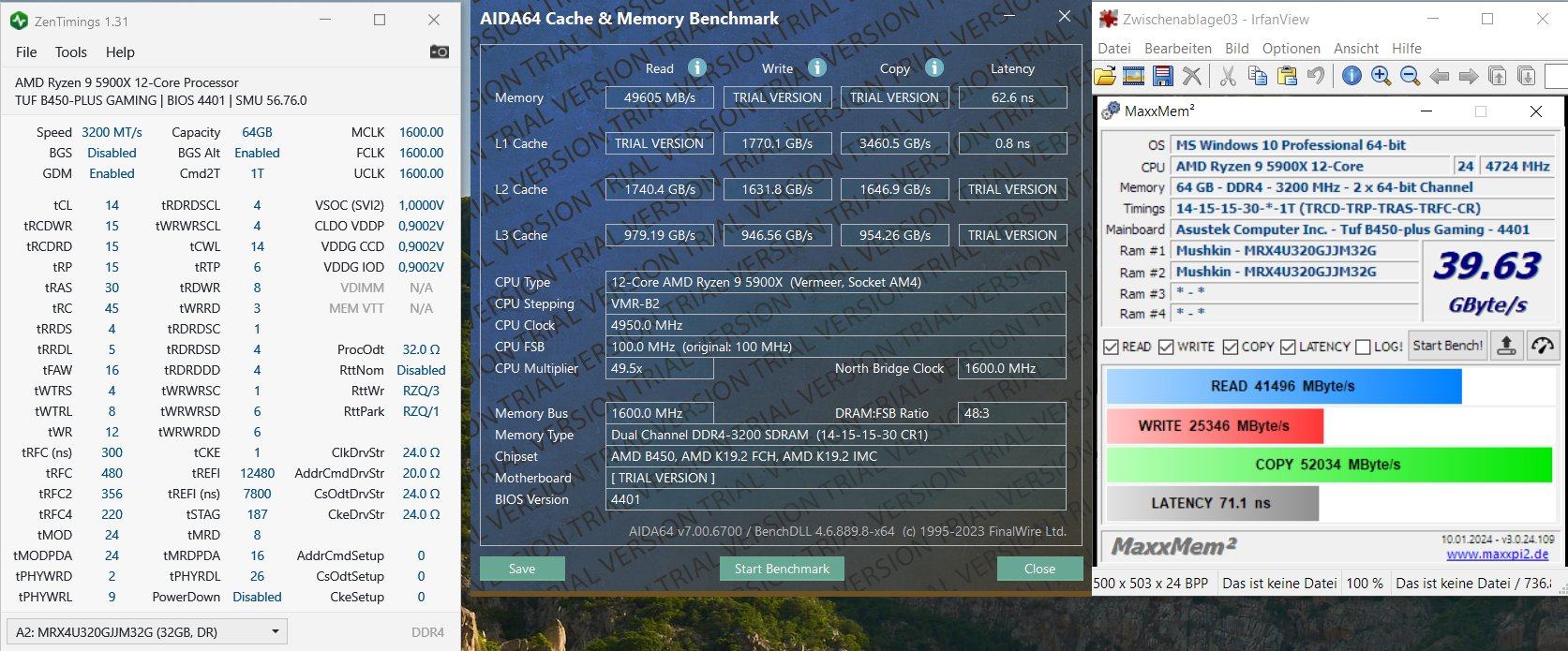This screenshot has width=1568, height=651.
Task: Click the AIDA64 Save button
Action: click(522, 569)
